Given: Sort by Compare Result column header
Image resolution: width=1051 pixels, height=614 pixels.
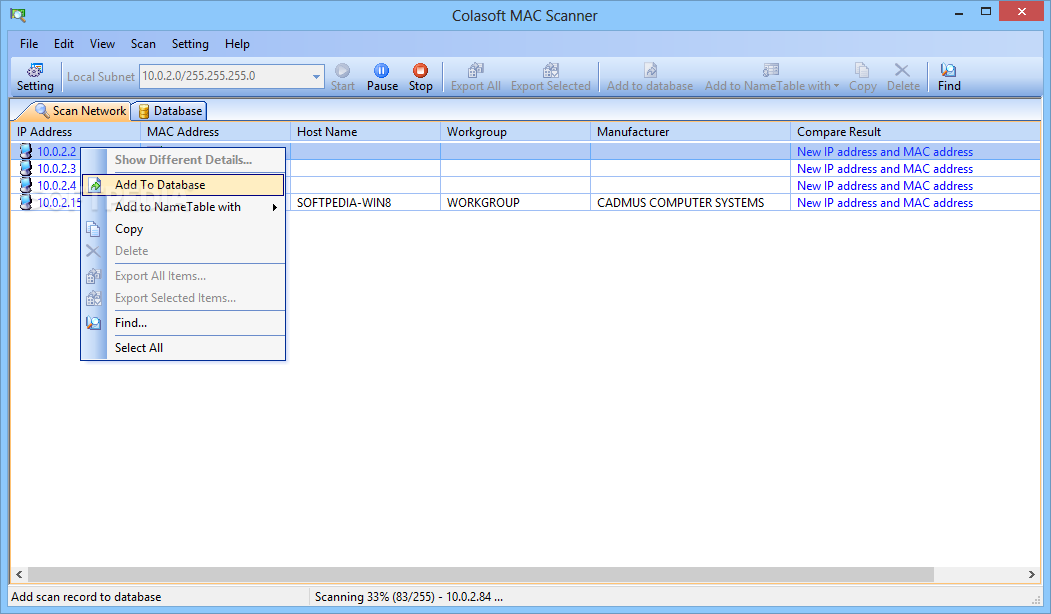Looking at the screenshot, I should pyautogui.click(x=915, y=132).
